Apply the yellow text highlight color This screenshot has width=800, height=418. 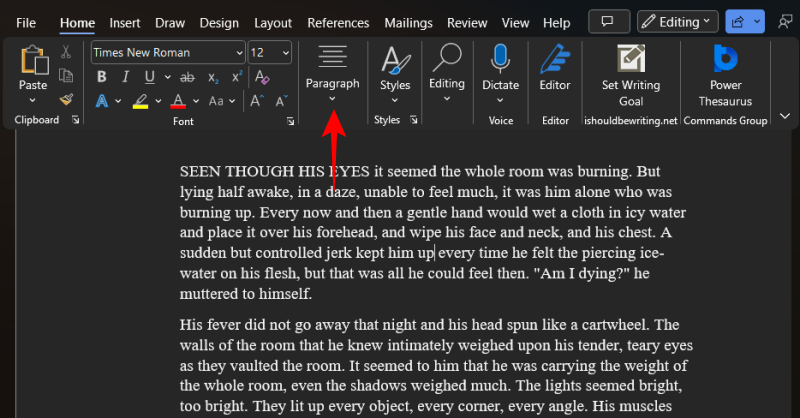(141, 100)
